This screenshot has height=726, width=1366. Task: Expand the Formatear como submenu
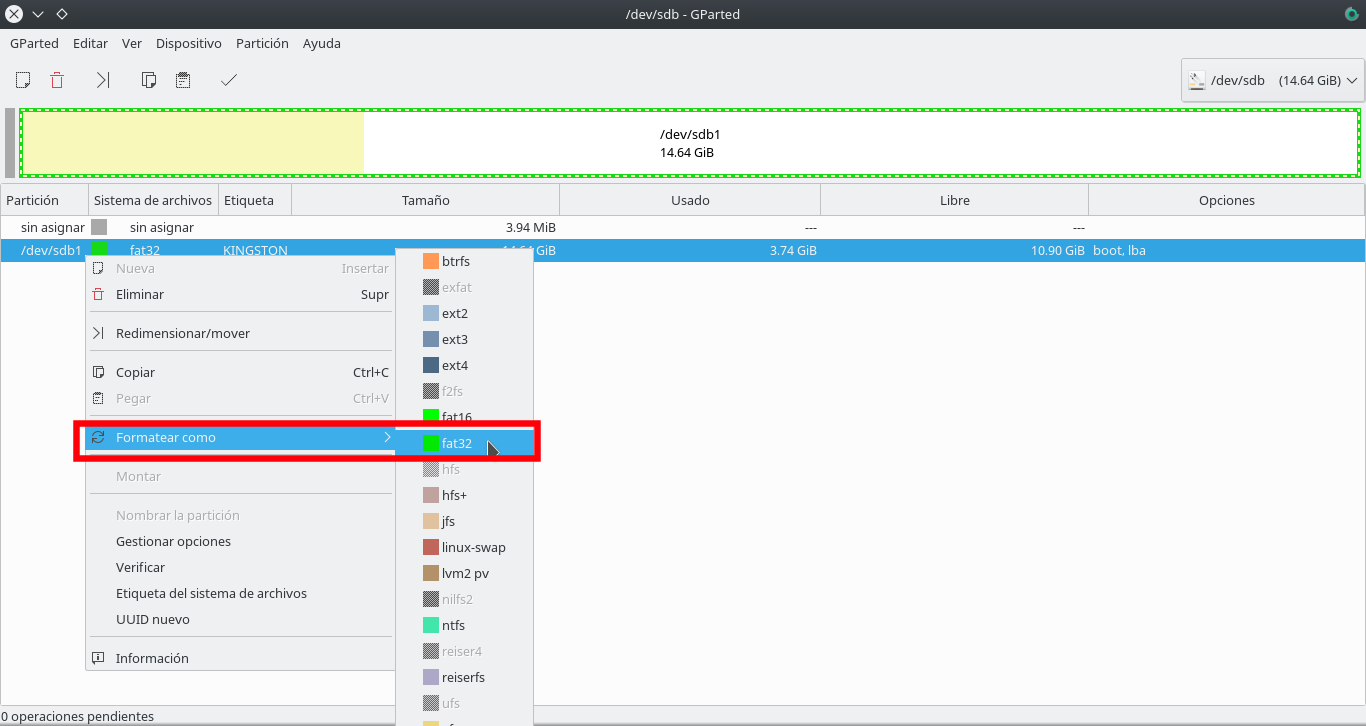pos(241,437)
